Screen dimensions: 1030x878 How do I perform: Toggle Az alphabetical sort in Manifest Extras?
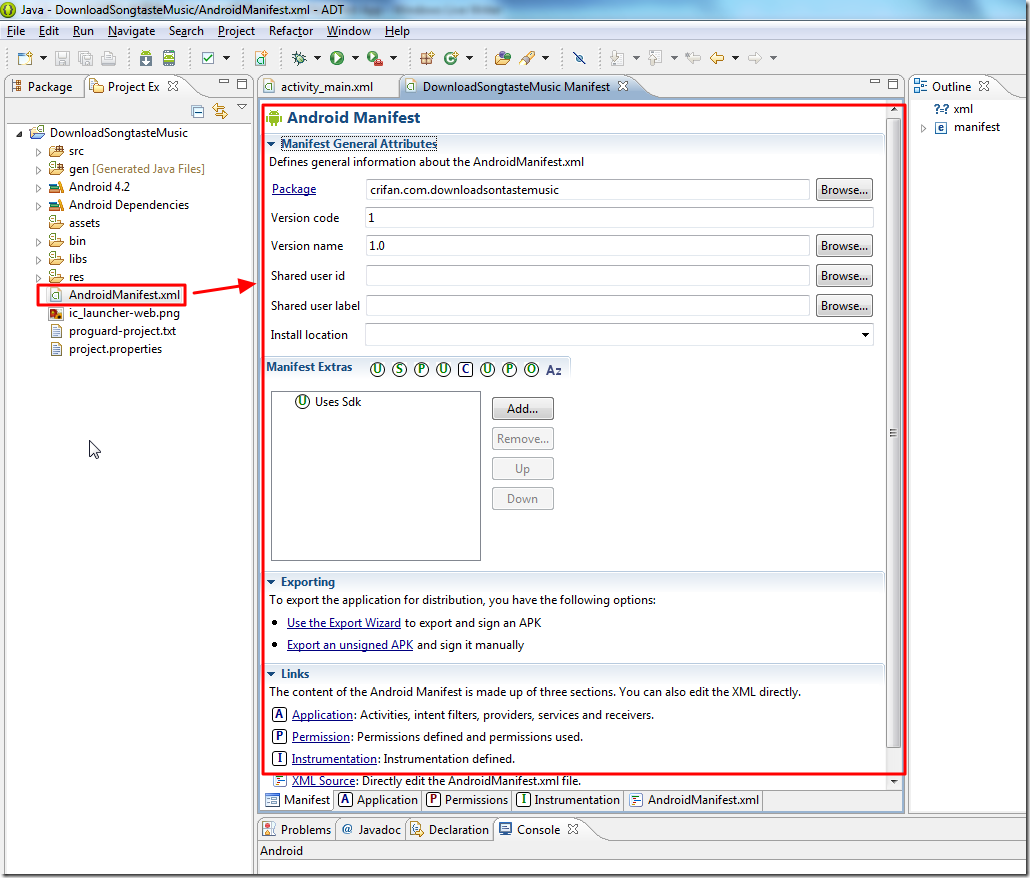tap(554, 370)
